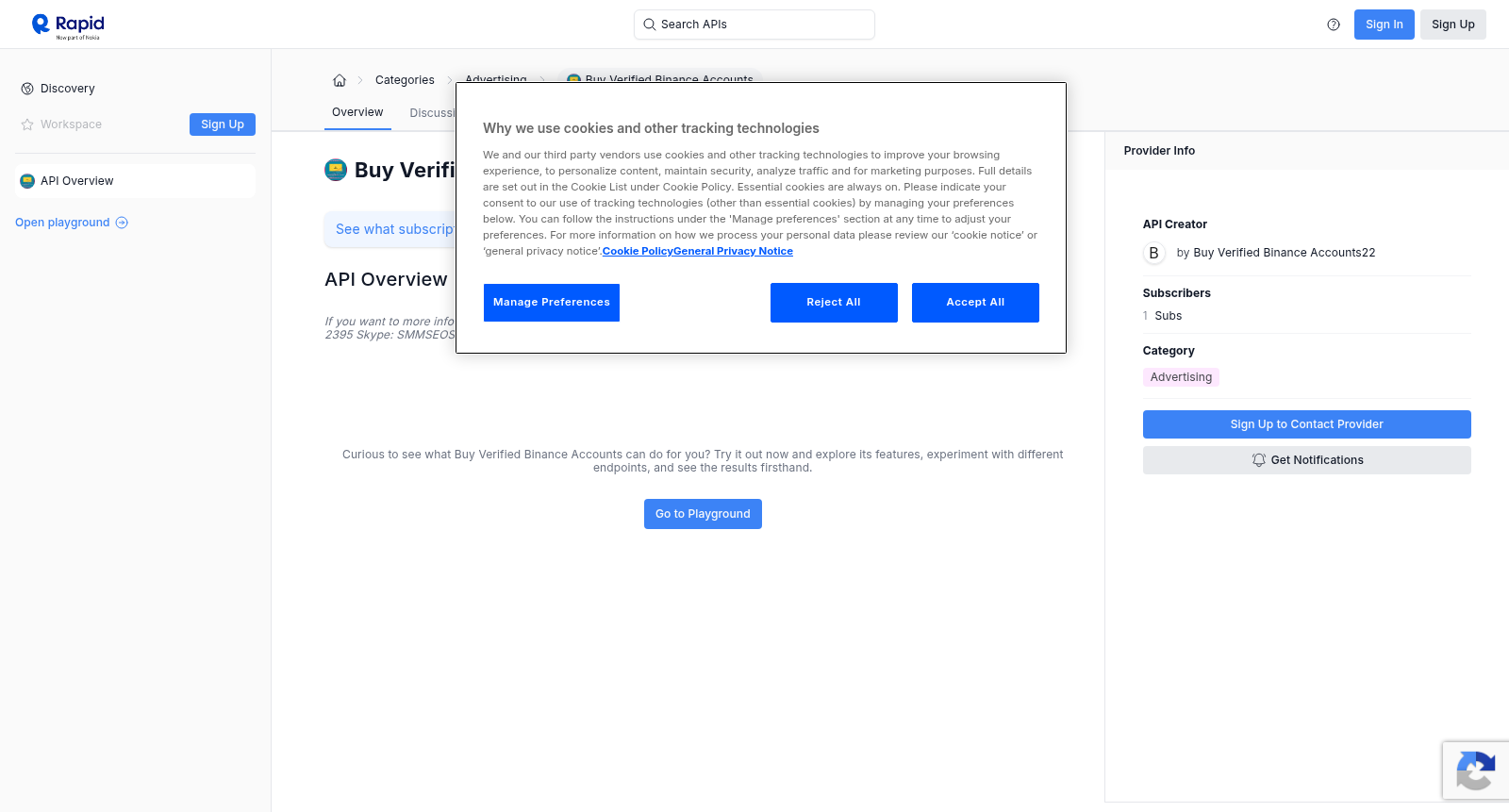Go to home via breadcrumb house icon

coord(340,80)
